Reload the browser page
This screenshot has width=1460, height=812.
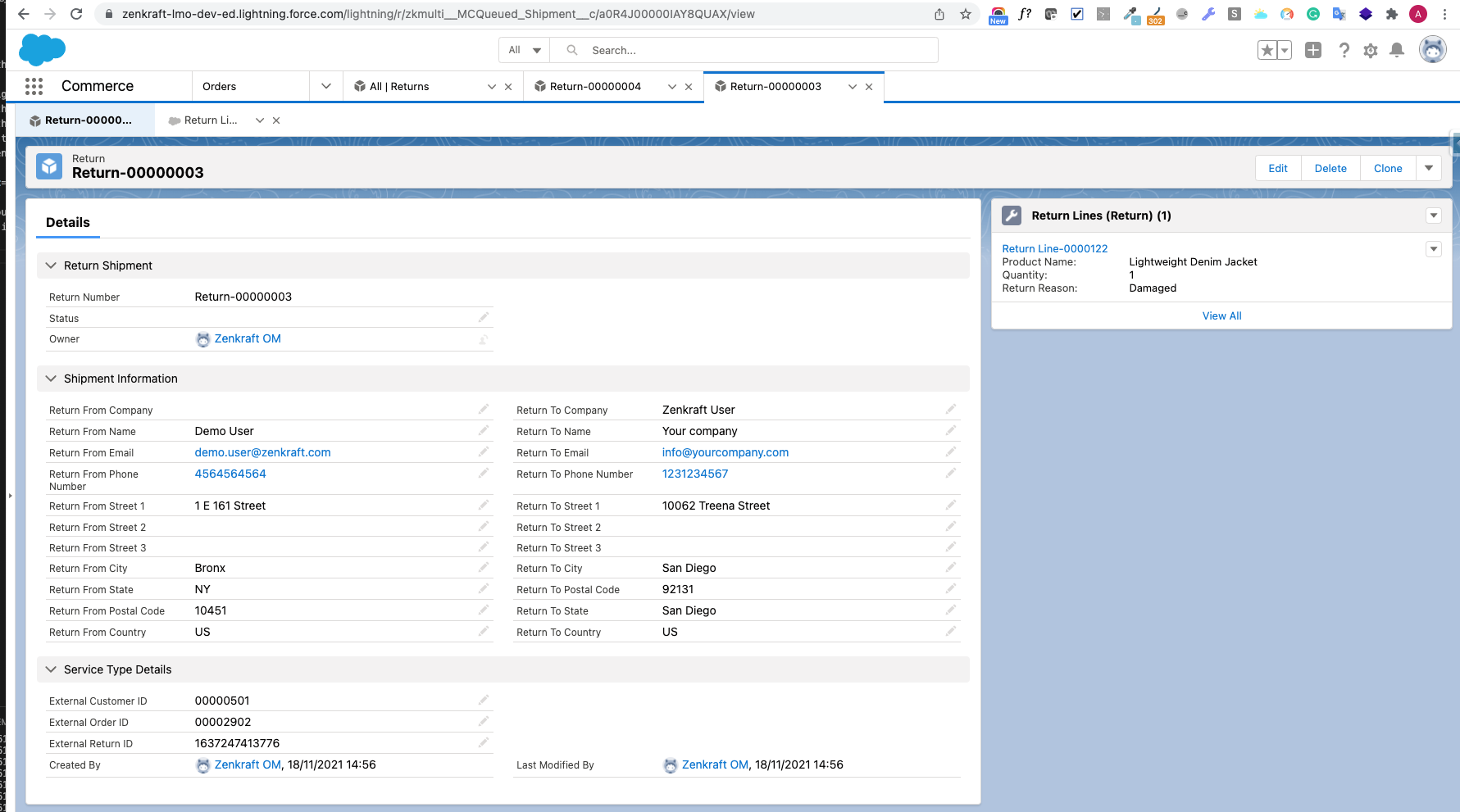[x=76, y=14]
